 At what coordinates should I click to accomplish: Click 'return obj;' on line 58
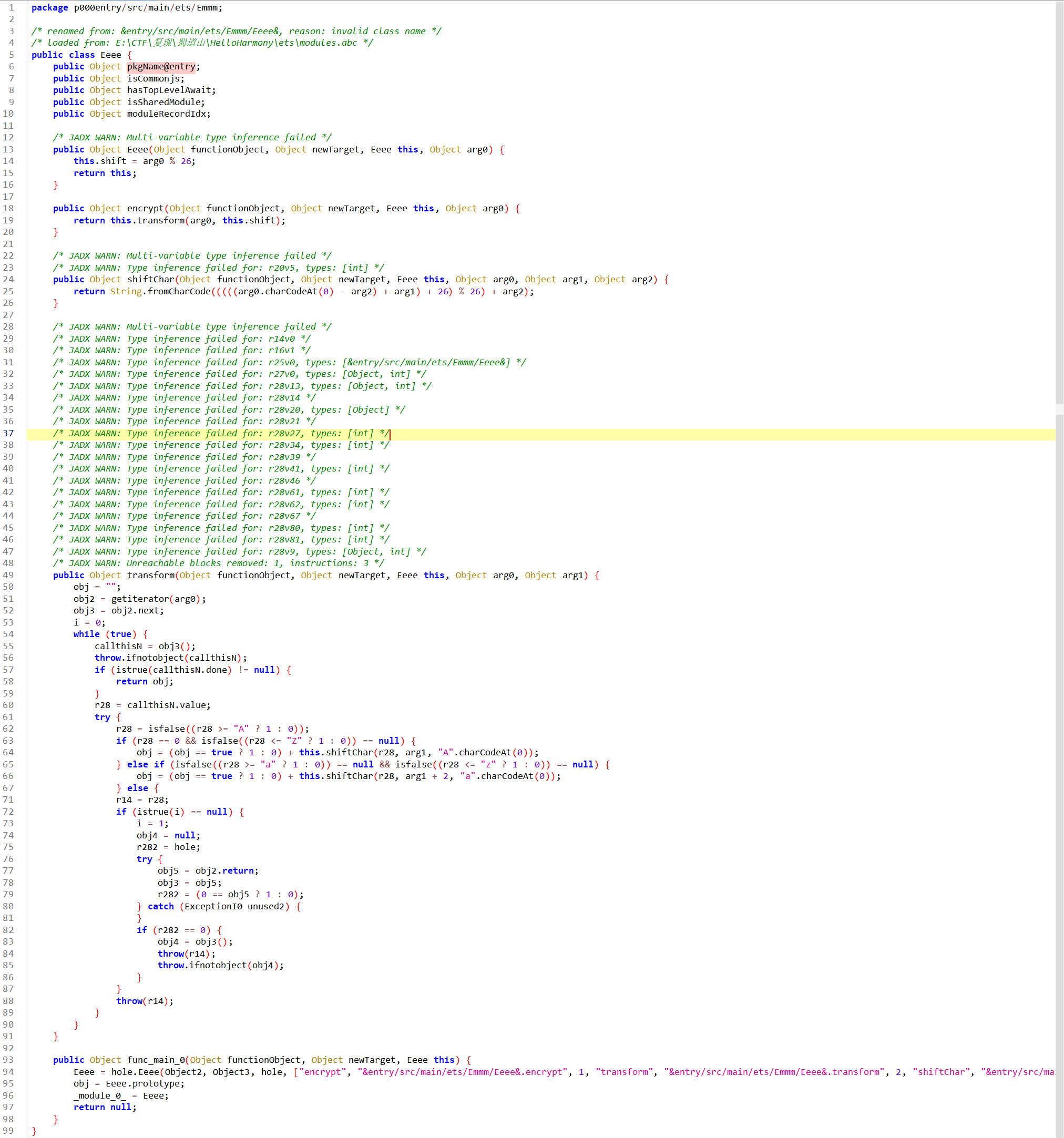point(145,682)
